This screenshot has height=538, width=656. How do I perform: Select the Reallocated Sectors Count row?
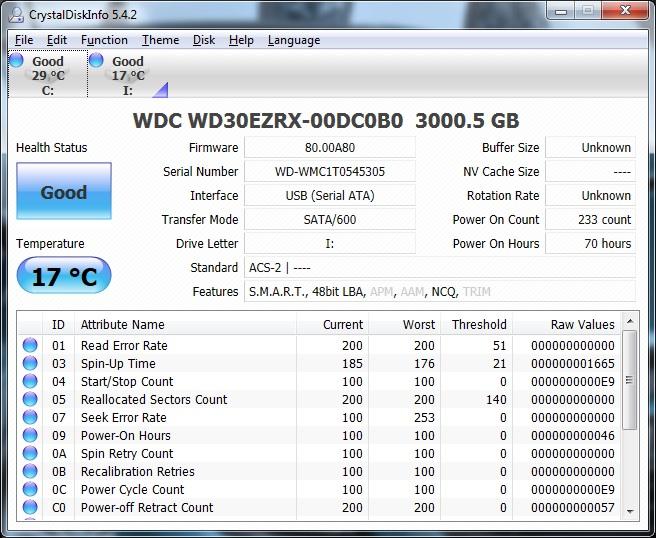[x=319, y=400]
